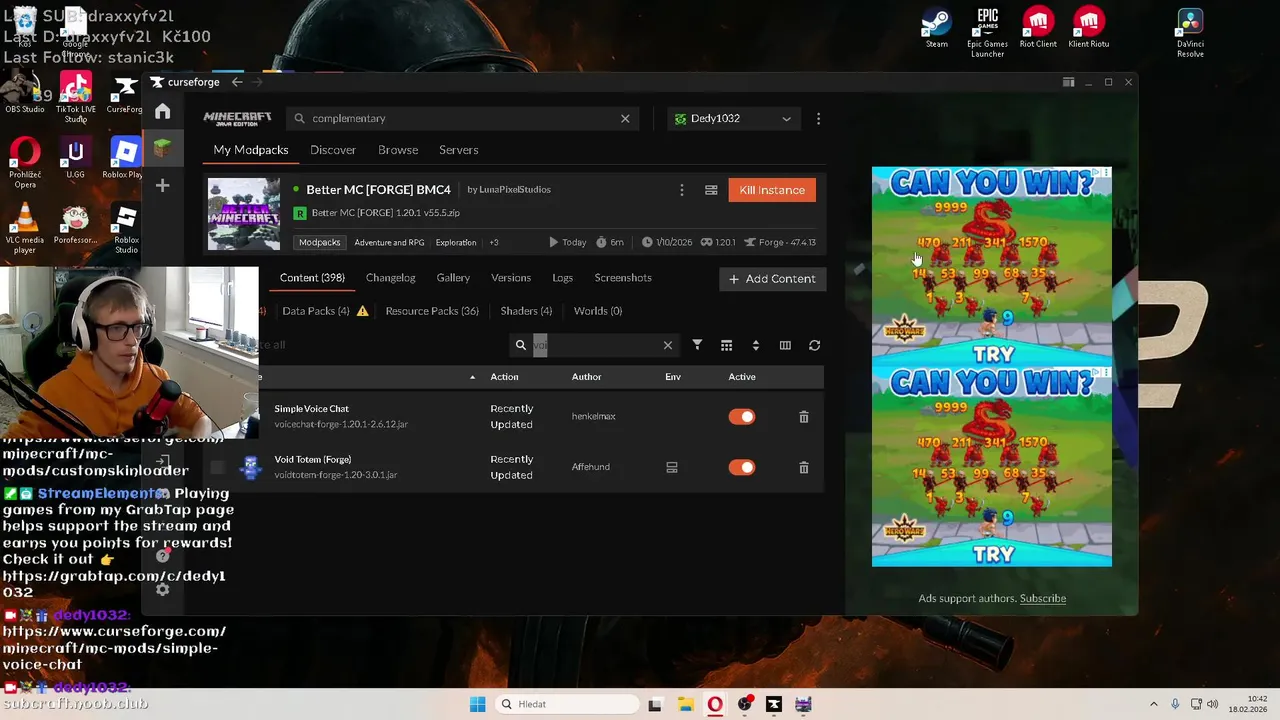Screen dimensions: 1280x720
Task: Click the content search magnifier icon
Action: tap(521, 345)
